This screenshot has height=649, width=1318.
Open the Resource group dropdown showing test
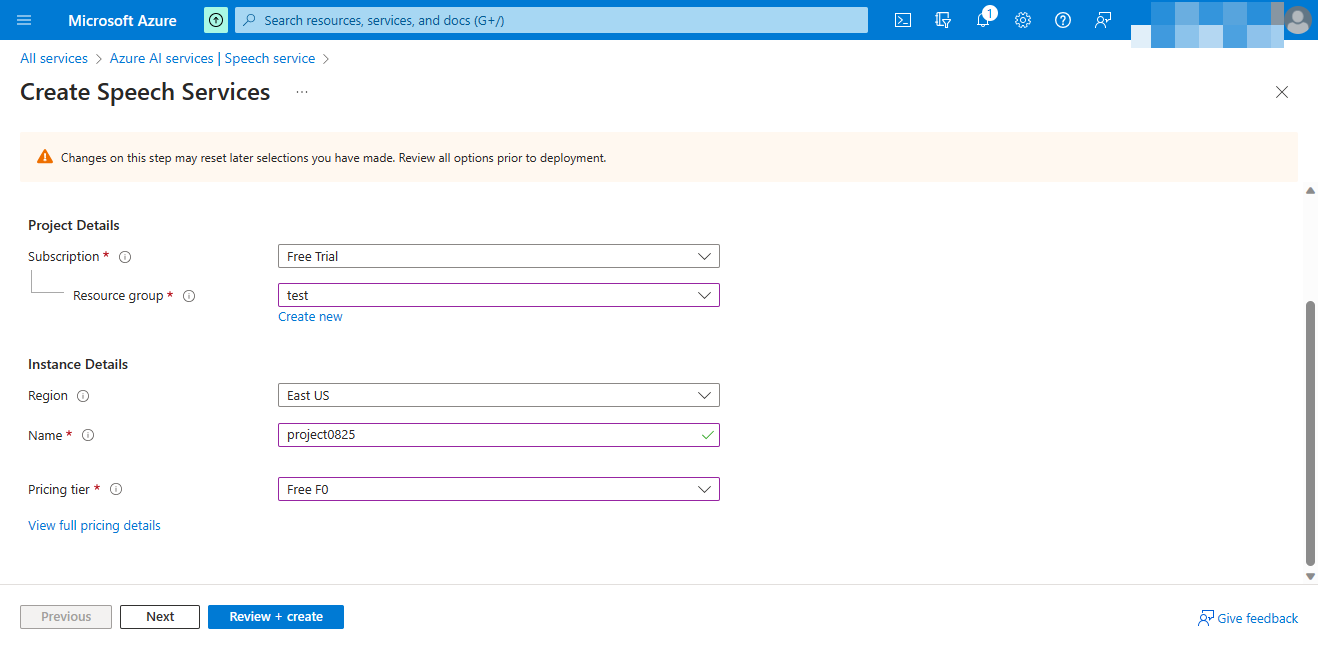click(x=498, y=295)
